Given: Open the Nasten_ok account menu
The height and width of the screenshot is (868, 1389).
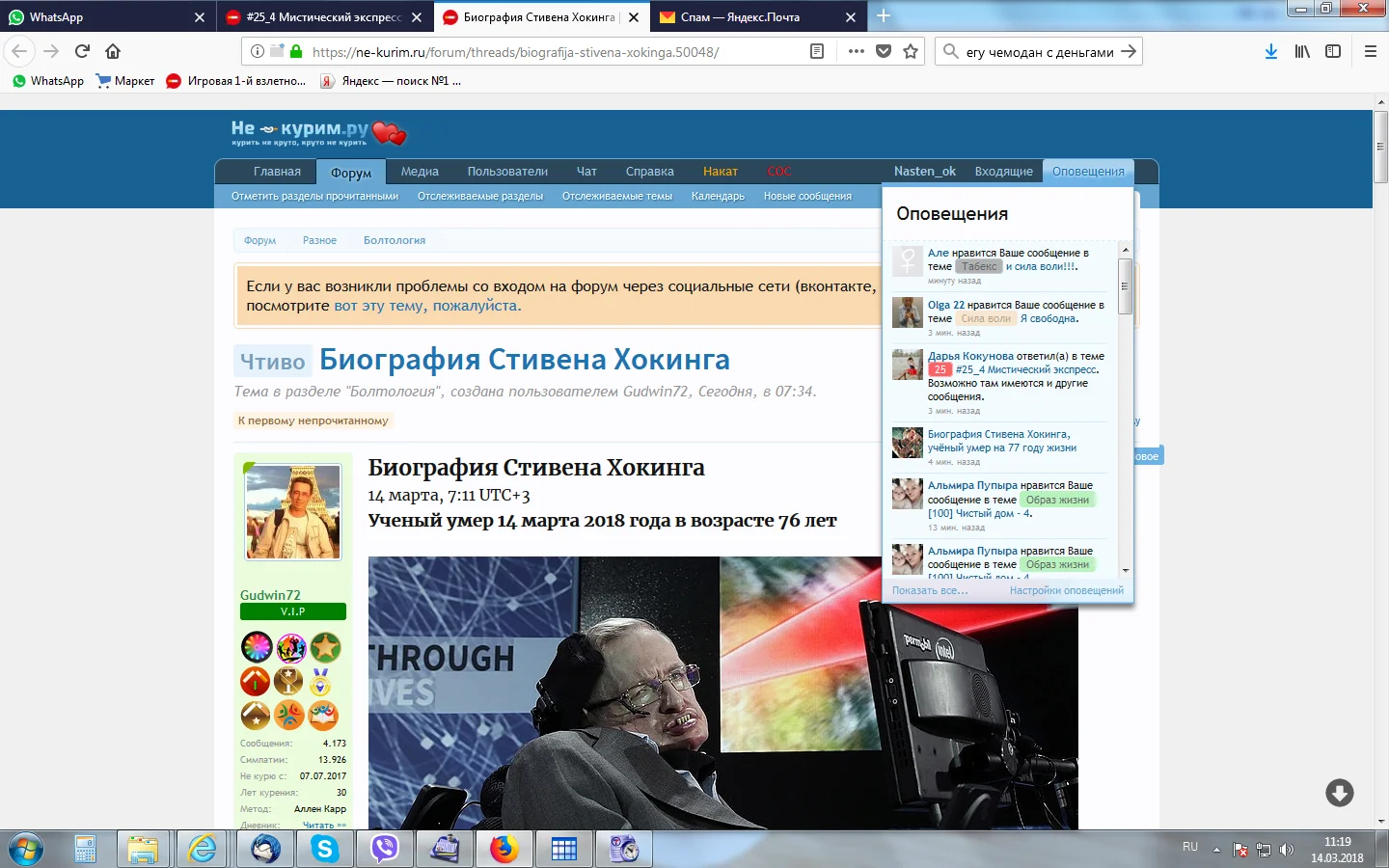Looking at the screenshot, I should point(925,172).
